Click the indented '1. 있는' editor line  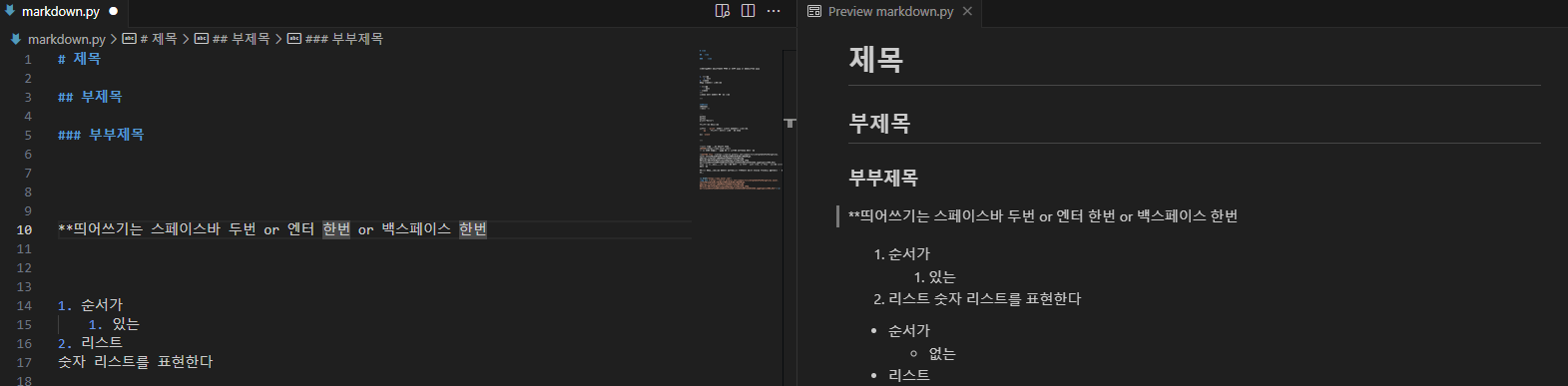[114, 324]
